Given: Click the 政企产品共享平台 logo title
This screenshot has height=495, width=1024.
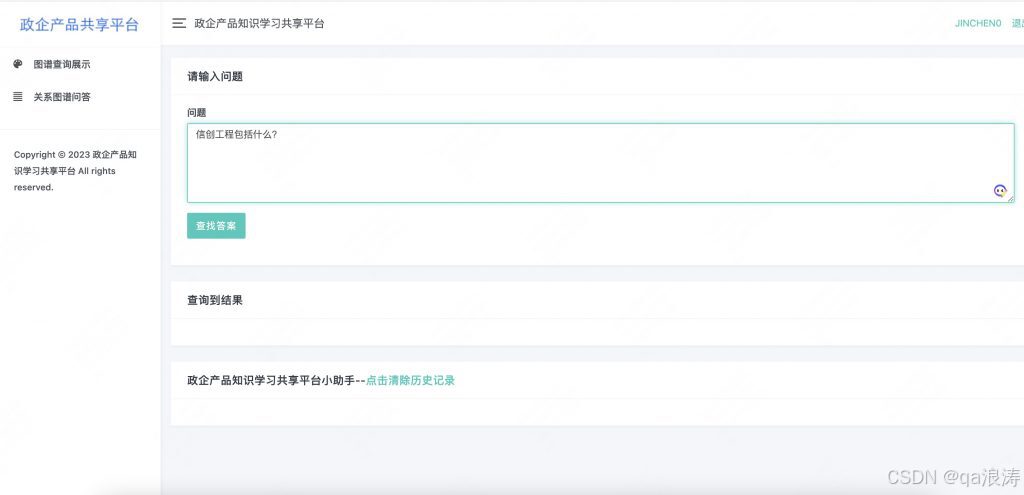Looking at the screenshot, I should (80, 25).
